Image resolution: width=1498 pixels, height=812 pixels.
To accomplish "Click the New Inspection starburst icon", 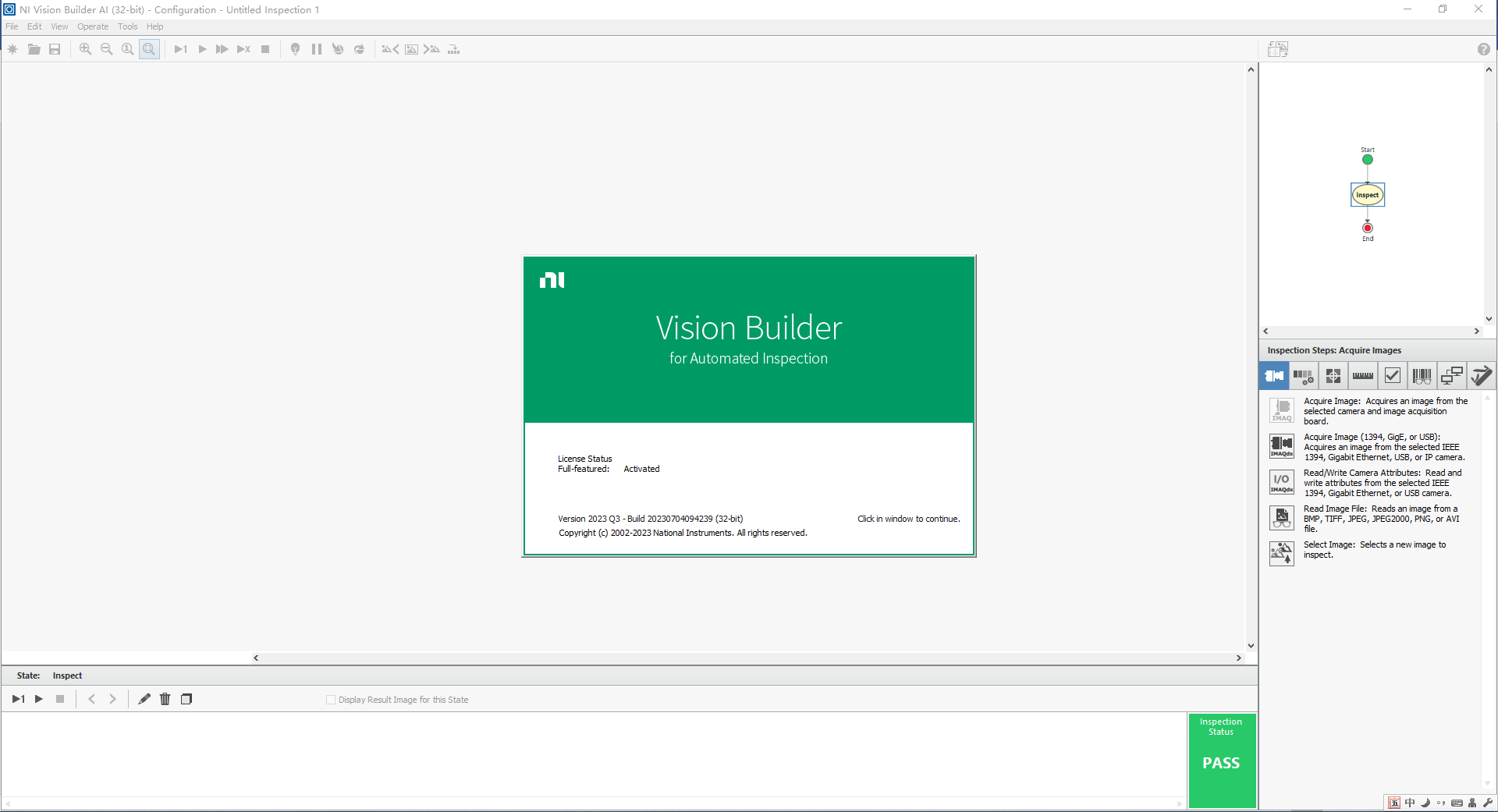I will coord(12,49).
